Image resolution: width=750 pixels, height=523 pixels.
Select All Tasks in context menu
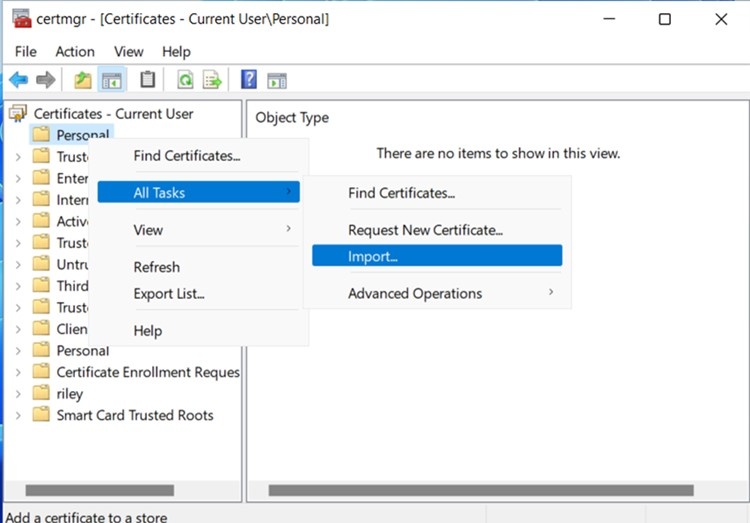[199, 192]
